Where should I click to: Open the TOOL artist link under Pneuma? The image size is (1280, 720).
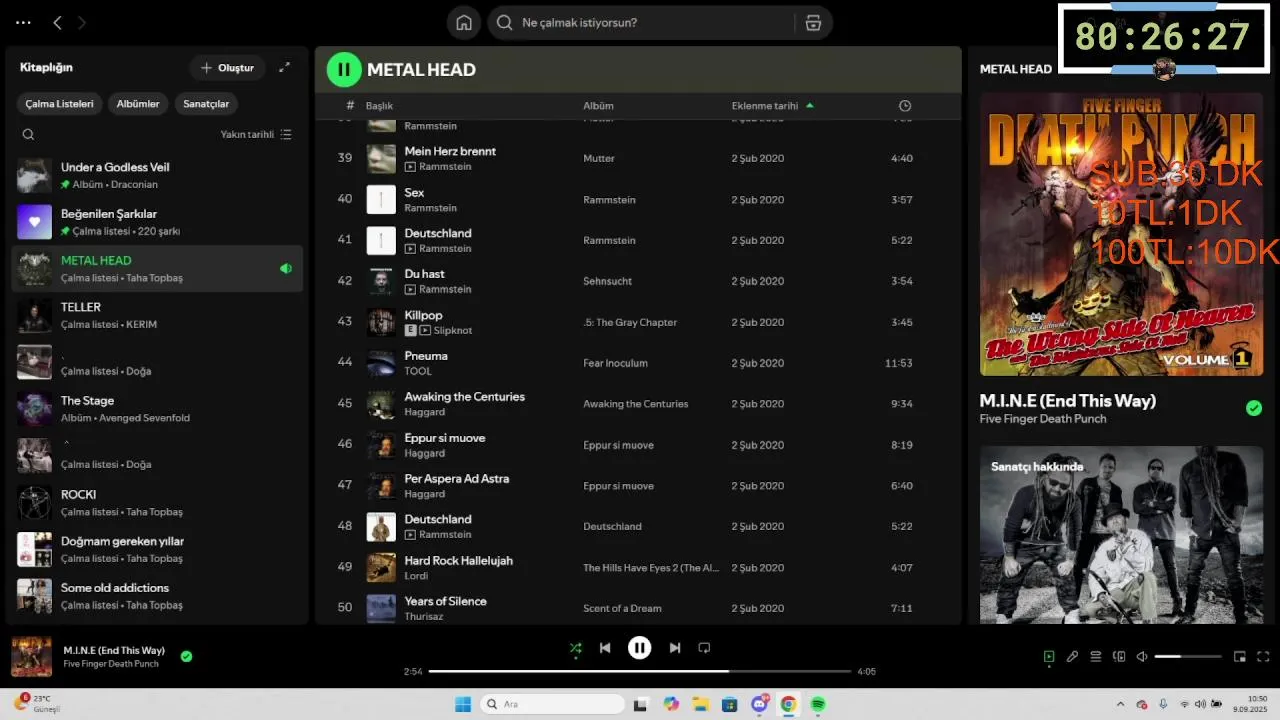tap(418, 371)
